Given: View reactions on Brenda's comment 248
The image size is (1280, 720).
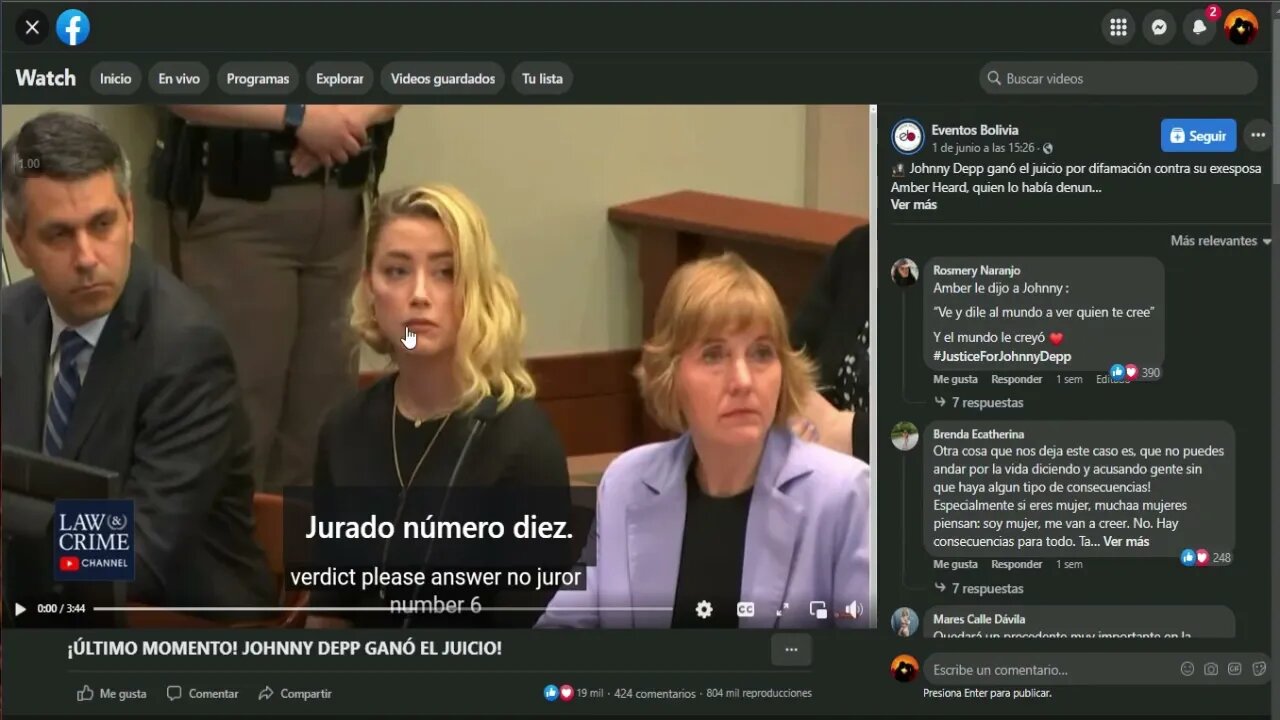Looking at the screenshot, I should tap(1206, 557).
